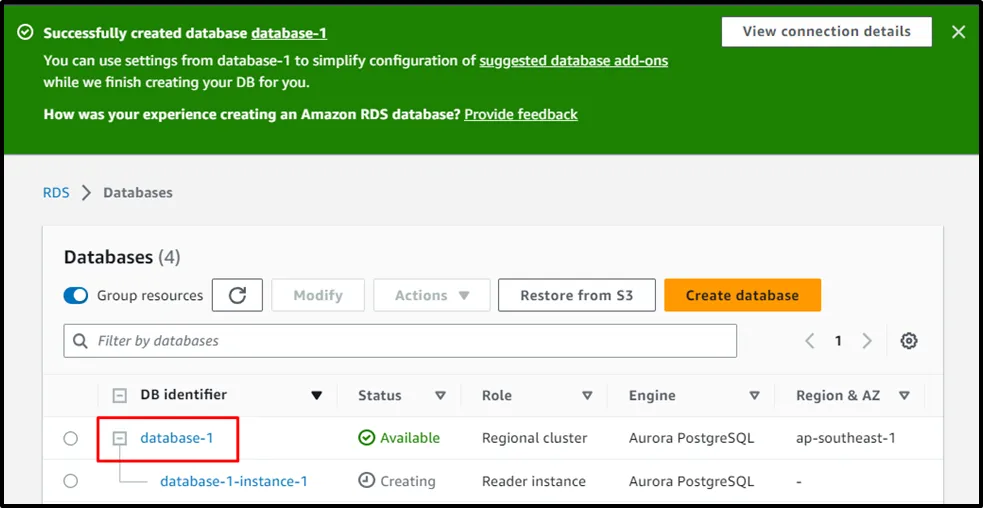983x508 pixels.
Task: Go to next page arrow
Action: tap(867, 341)
